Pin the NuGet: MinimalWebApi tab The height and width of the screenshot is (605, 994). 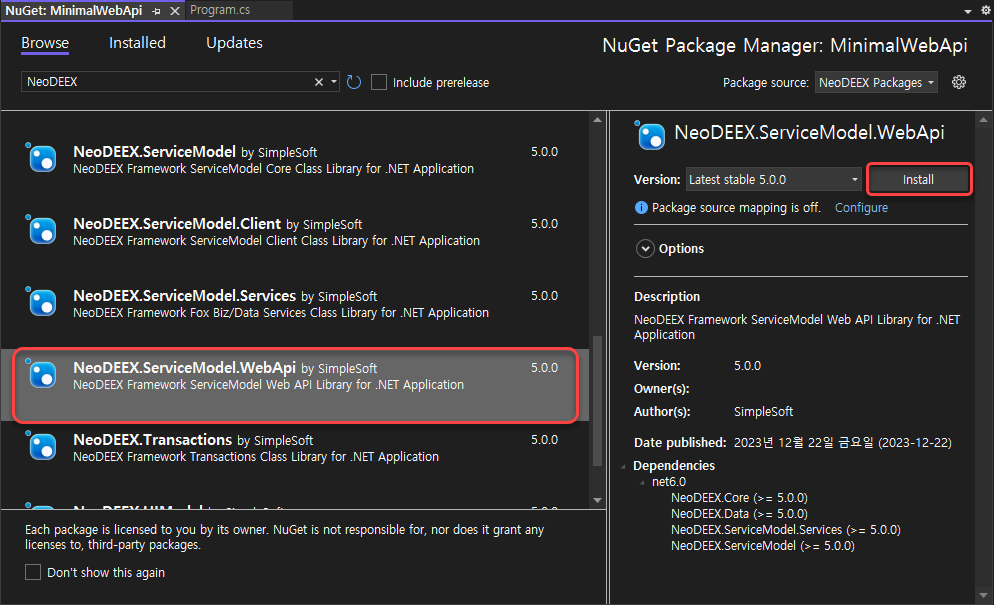click(x=156, y=11)
